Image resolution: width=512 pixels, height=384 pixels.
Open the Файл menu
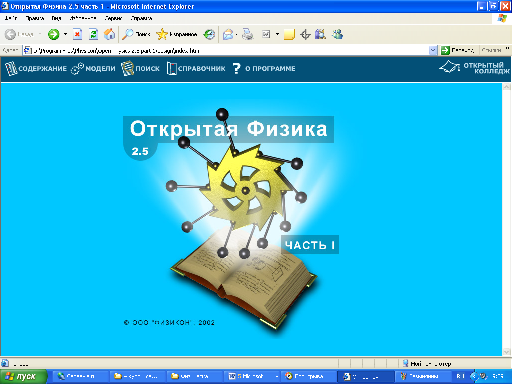pyautogui.click(x=11, y=18)
